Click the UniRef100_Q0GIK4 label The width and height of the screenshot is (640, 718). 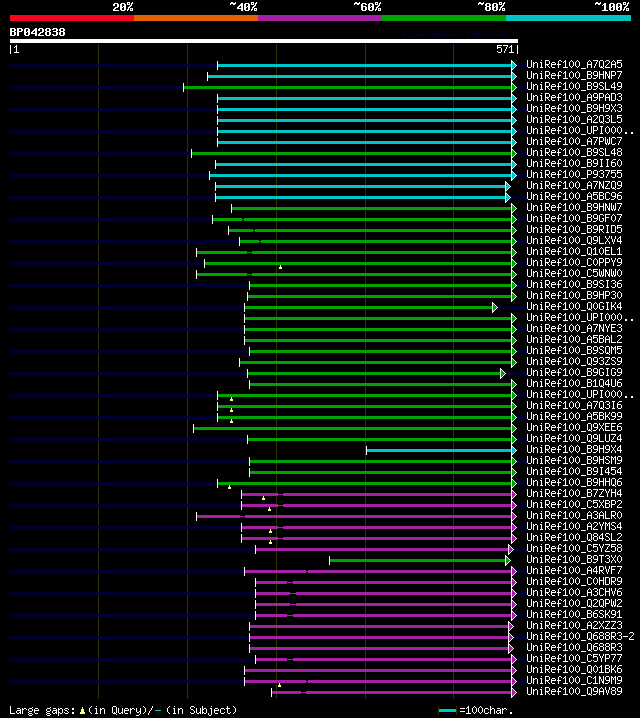point(574,306)
